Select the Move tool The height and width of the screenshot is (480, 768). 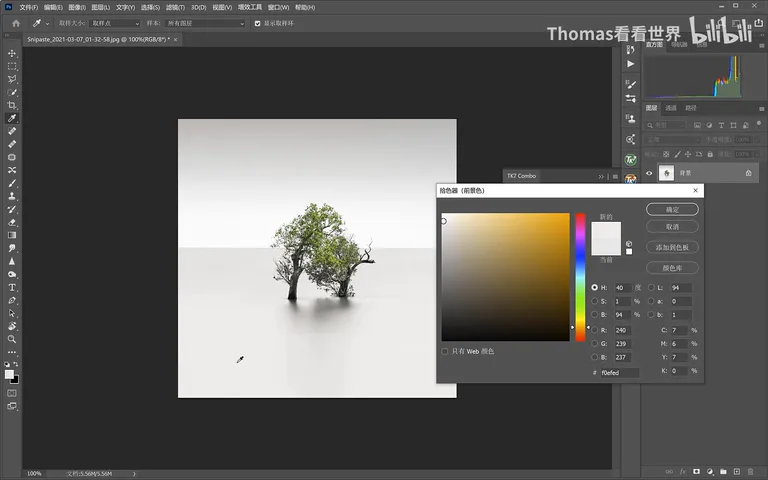(x=12, y=53)
